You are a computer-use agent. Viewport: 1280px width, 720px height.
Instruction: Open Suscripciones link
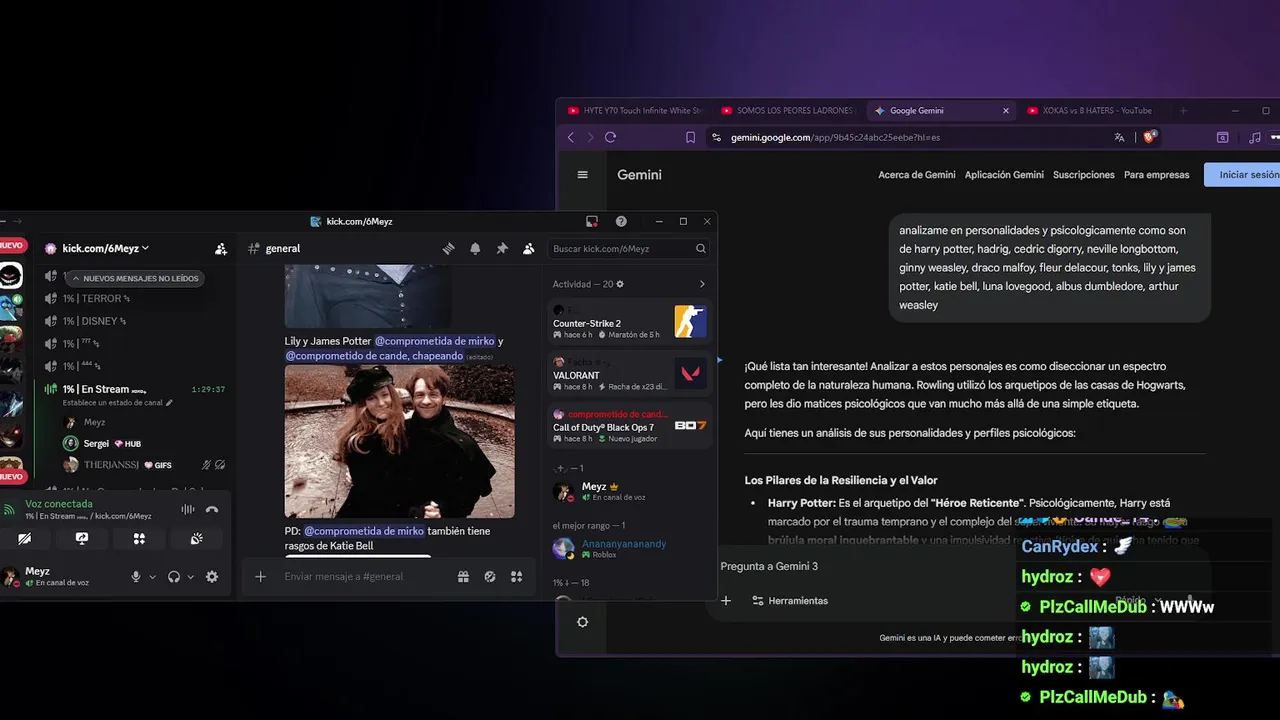pyautogui.click(x=1083, y=174)
